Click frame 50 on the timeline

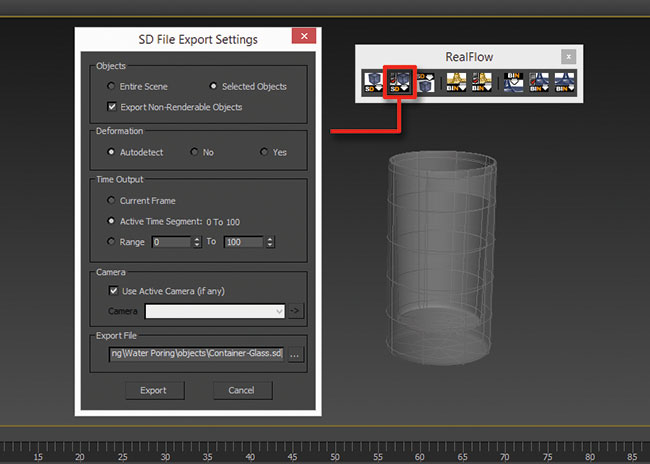335,457
